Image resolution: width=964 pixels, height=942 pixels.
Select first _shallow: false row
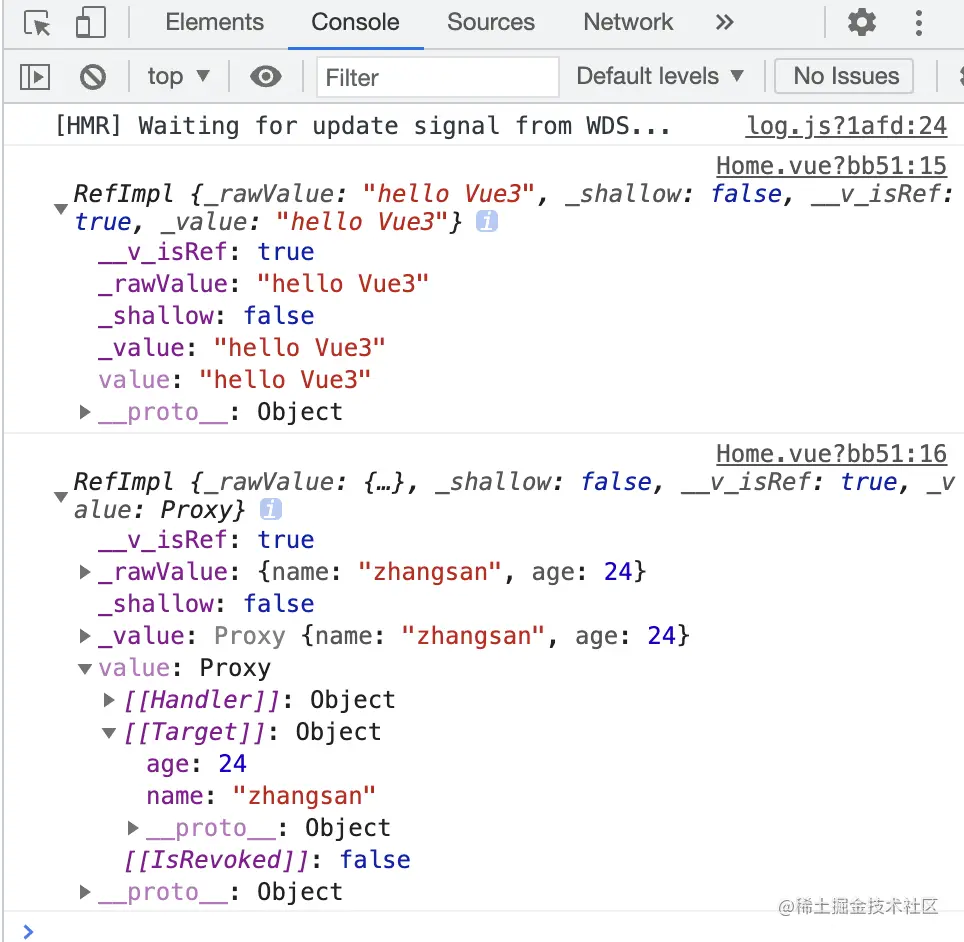click(x=207, y=316)
